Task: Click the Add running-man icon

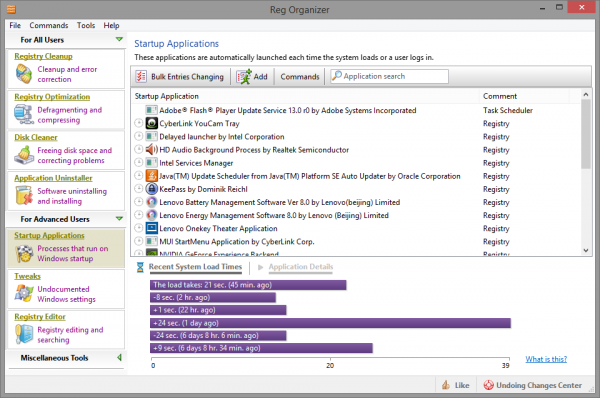Action: point(244,77)
